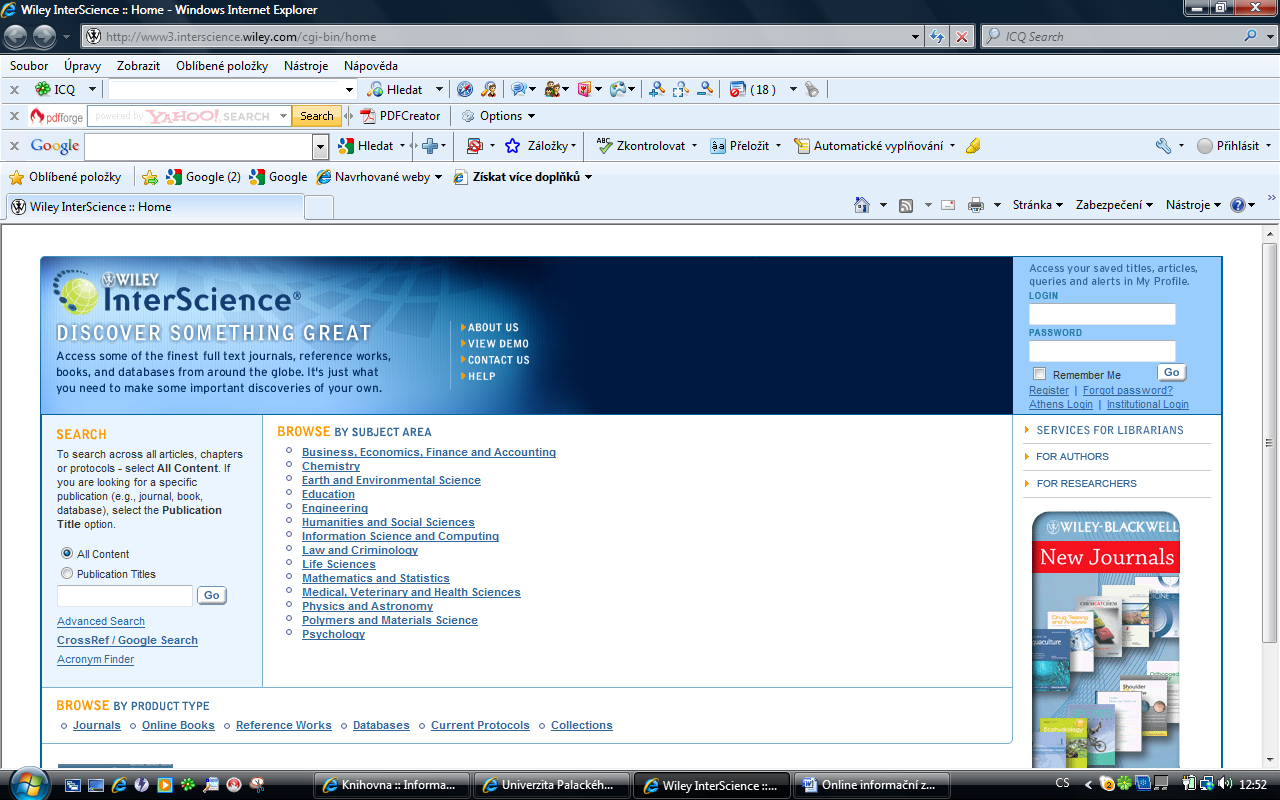
Task: Expand Navrhované weby dropdown
Action: pos(438,177)
